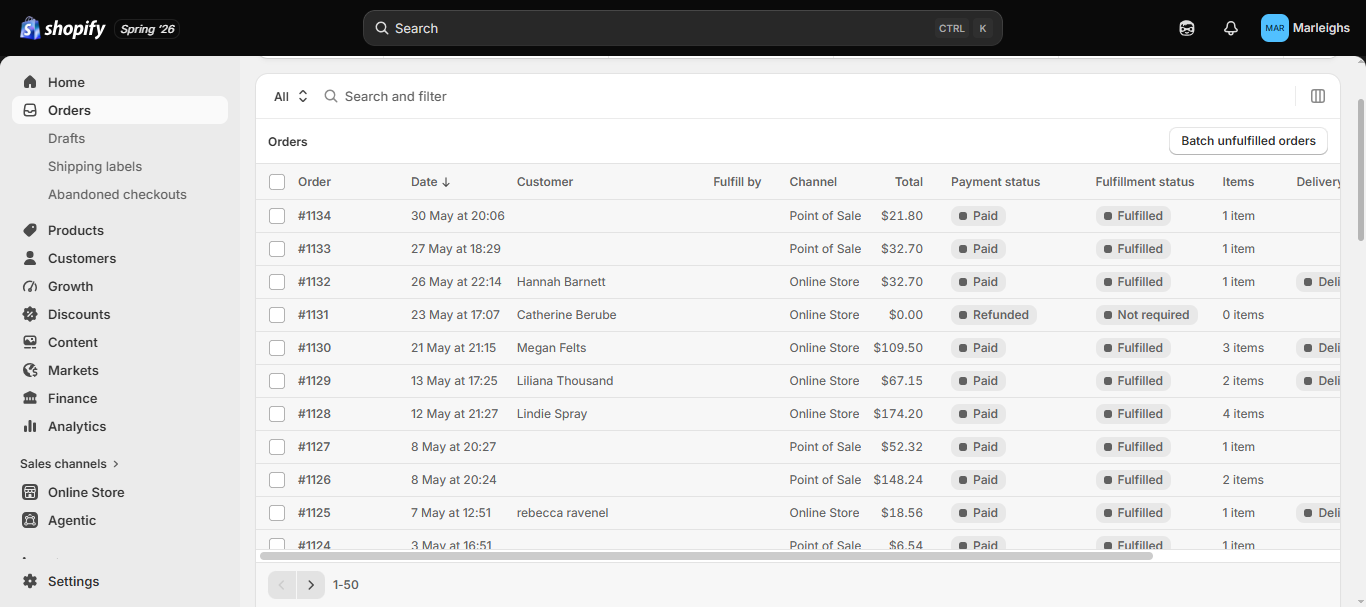Open Drafts under Orders

coord(66,138)
